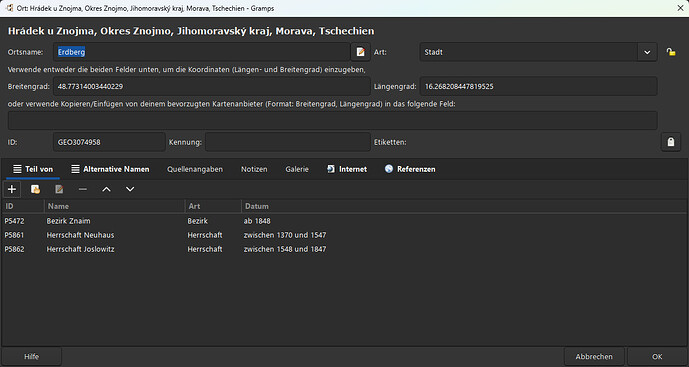The width and height of the screenshot is (689, 367).
Task: Sort list by ID column header
Action: tap(23, 206)
